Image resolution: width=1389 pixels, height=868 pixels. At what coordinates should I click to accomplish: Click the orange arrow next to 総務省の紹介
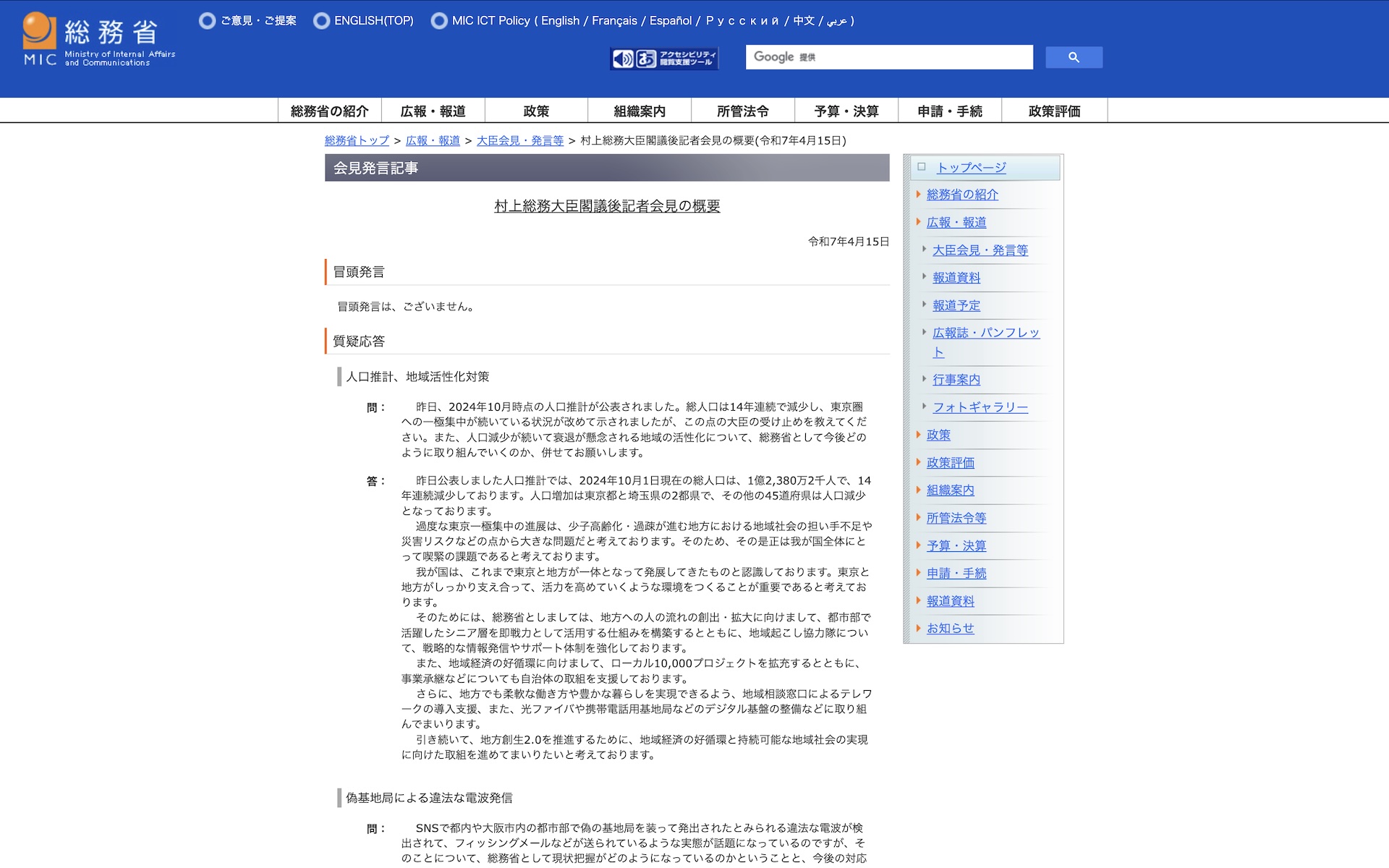click(x=918, y=195)
